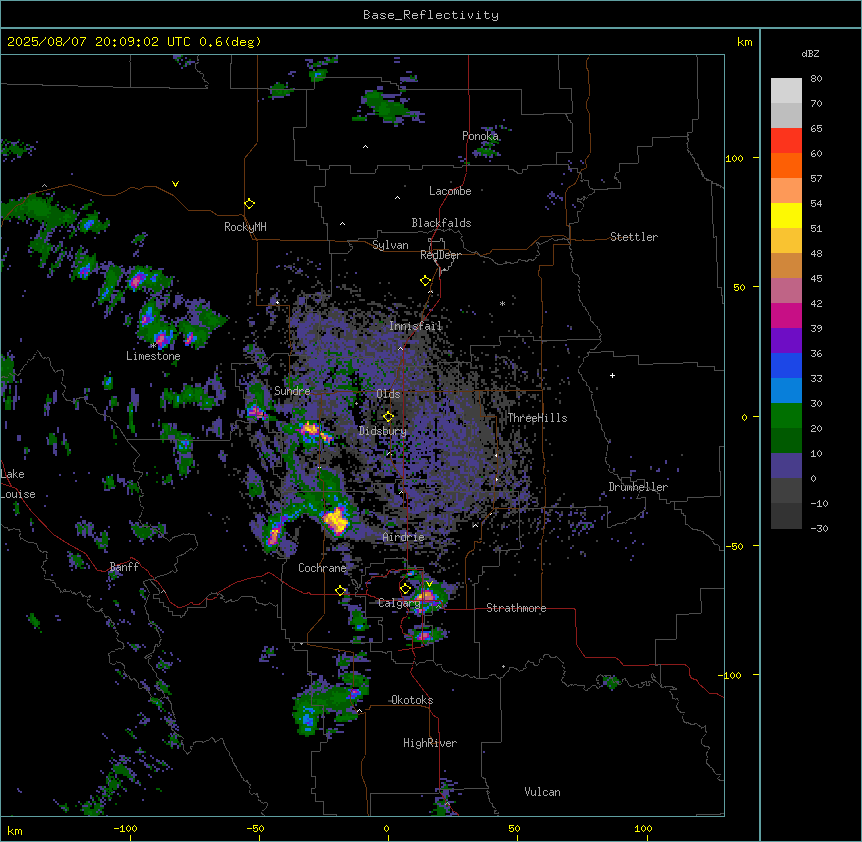The width and height of the screenshot is (862, 842).
Task: Select the yellow diamond marker south of RedDeer
Action: click(x=425, y=281)
